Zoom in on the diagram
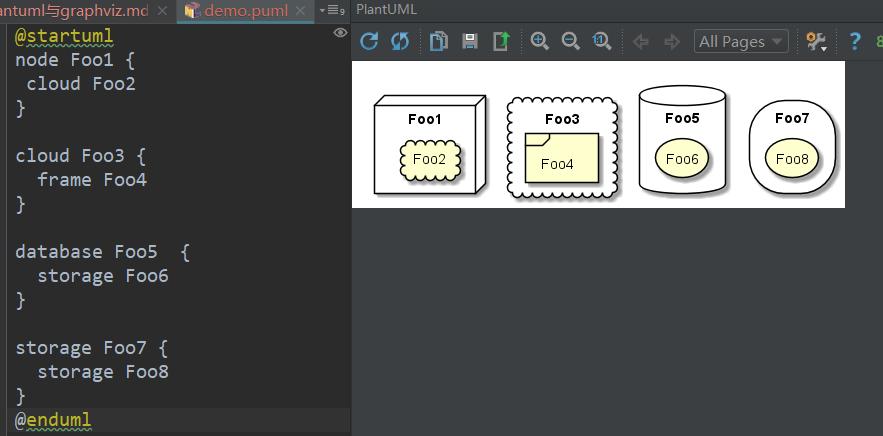 [x=540, y=41]
